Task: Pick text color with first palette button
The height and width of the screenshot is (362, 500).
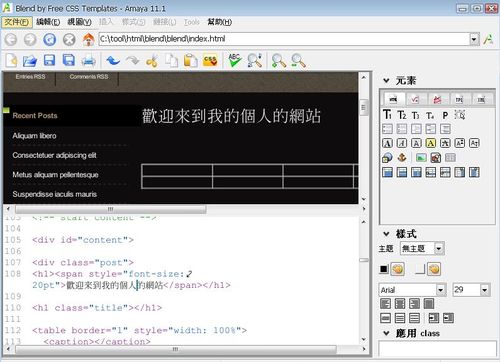Action: pos(398,269)
